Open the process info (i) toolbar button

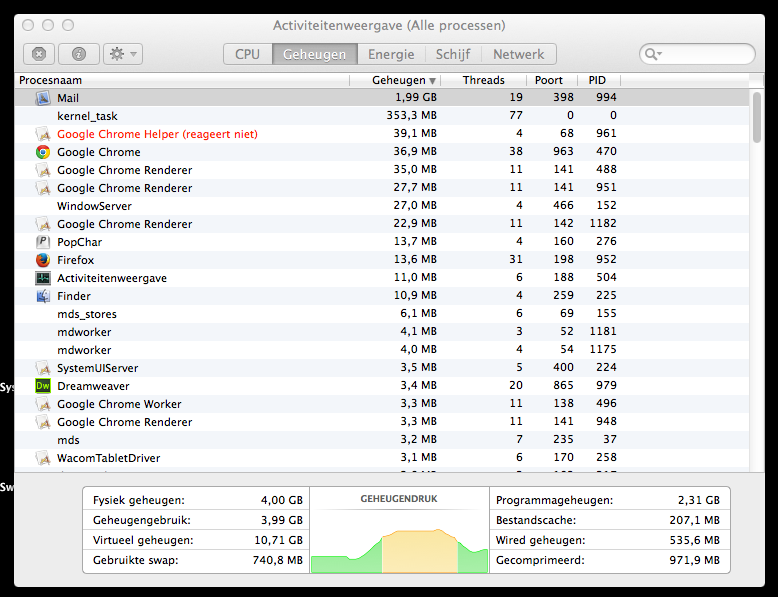(79, 54)
